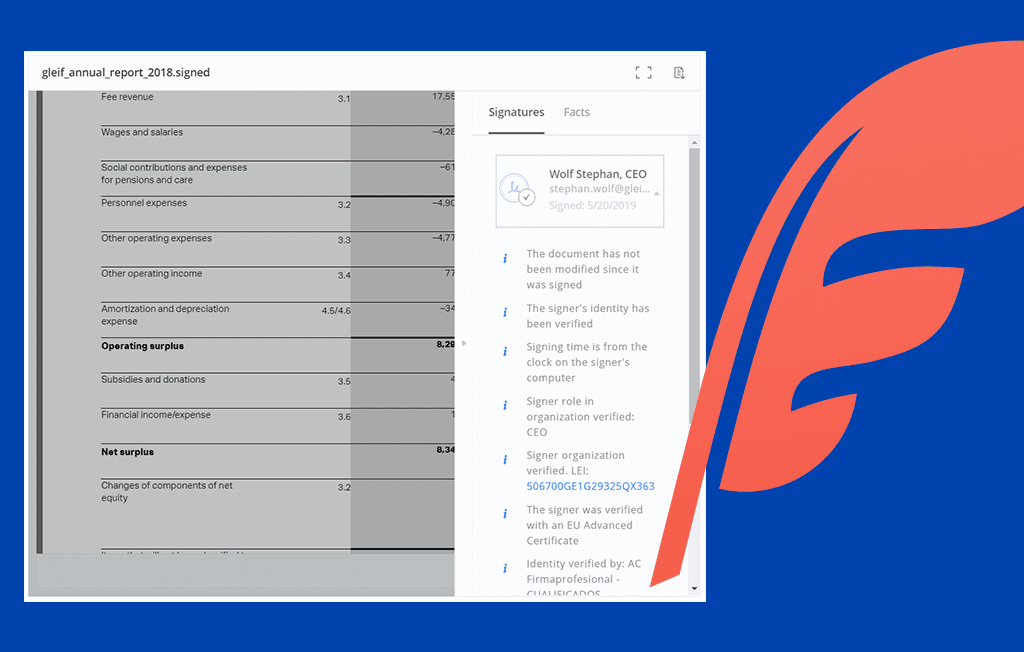Screen dimensions: 1024x652
Task: Click info icon beside 'EU Advanced Certificate'
Action: (505, 514)
